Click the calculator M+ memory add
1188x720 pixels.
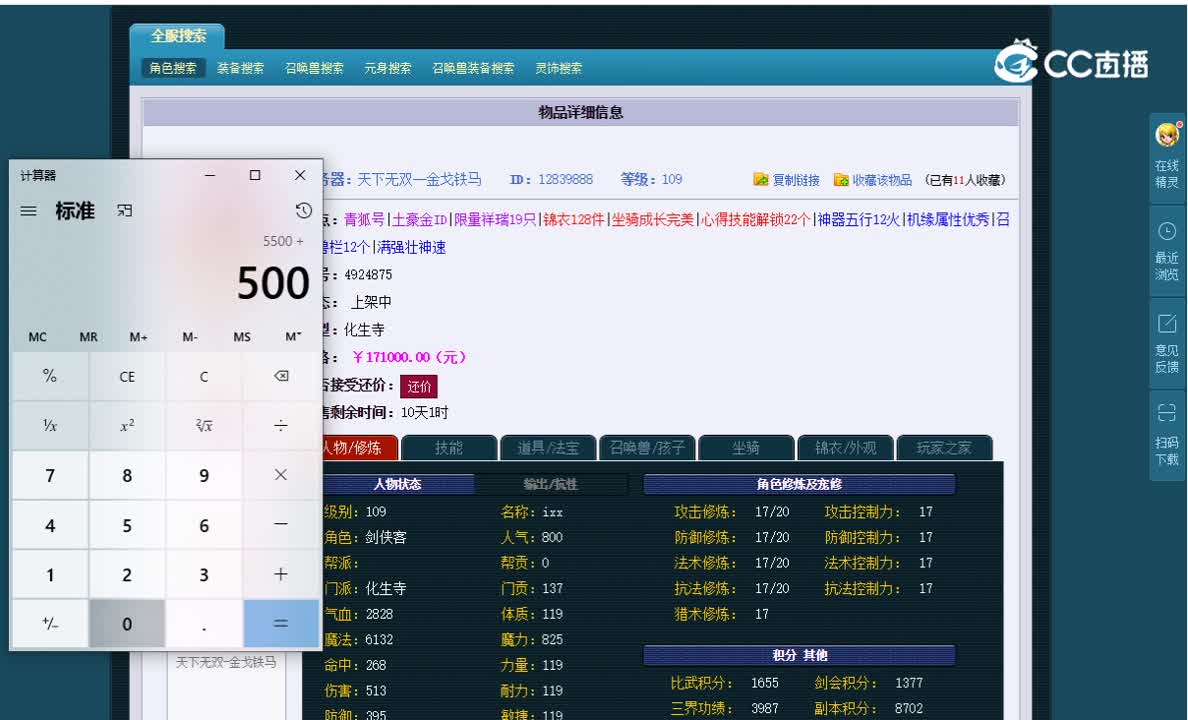(x=139, y=337)
